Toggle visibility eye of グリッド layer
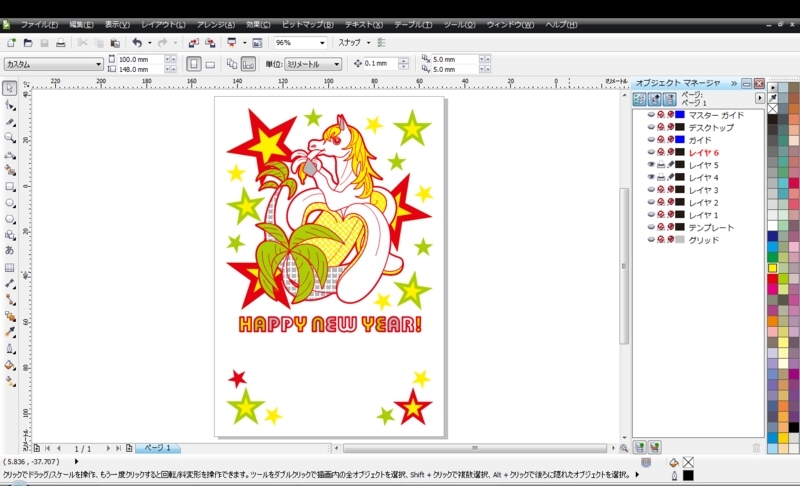This screenshot has width=800, height=486. coord(651,239)
